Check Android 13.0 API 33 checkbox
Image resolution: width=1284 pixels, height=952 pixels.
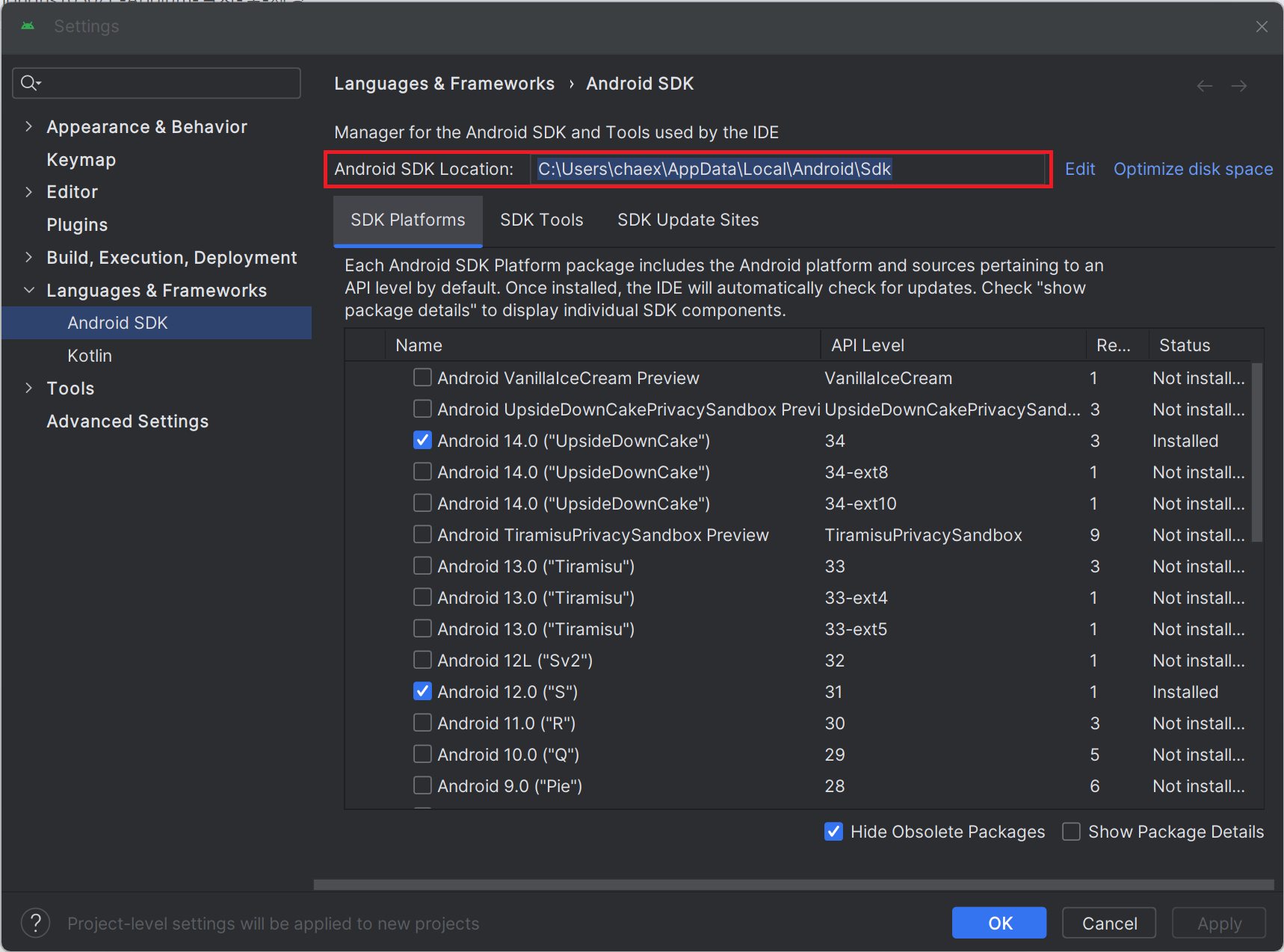pos(422,566)
